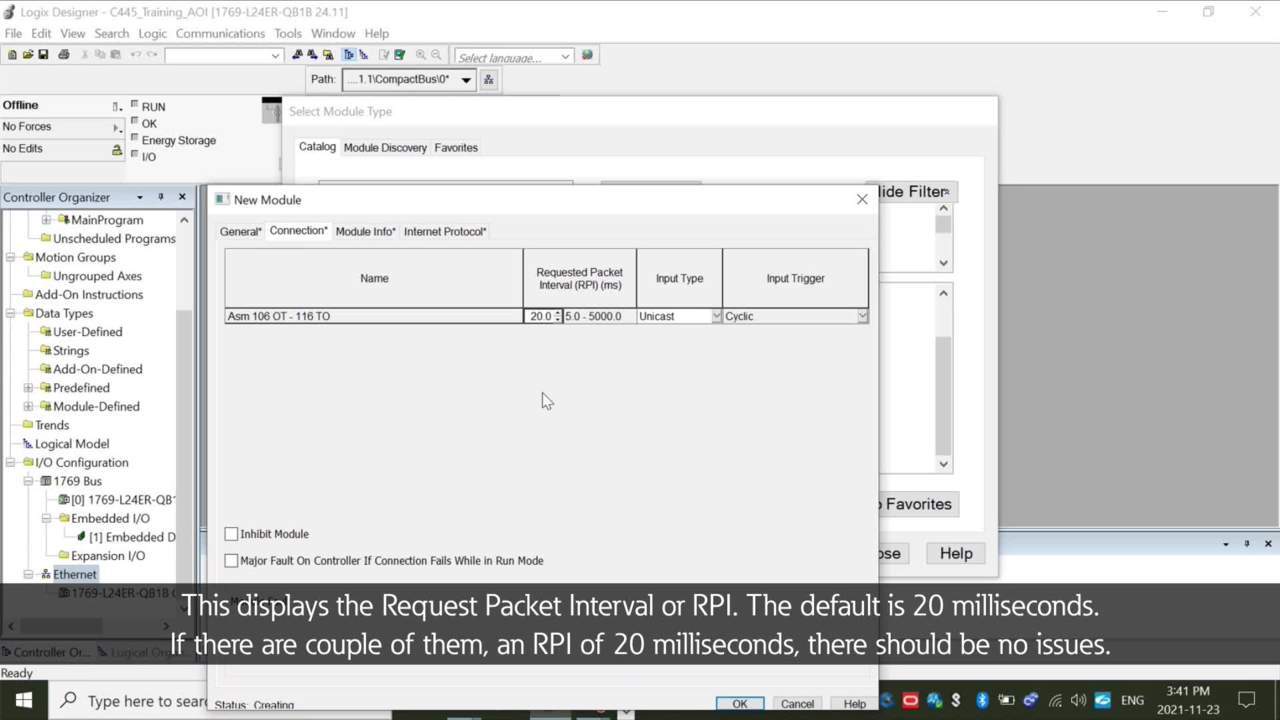Expand the Predefined data types node

29,388
